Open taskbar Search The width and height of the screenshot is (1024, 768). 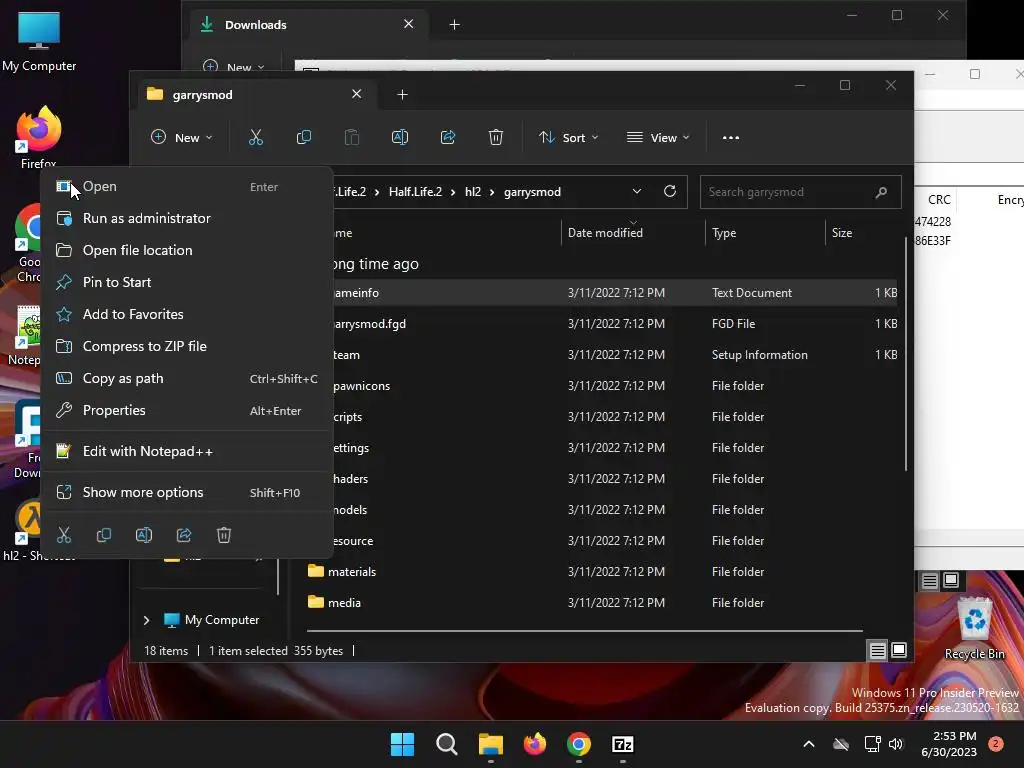(447, 744)
